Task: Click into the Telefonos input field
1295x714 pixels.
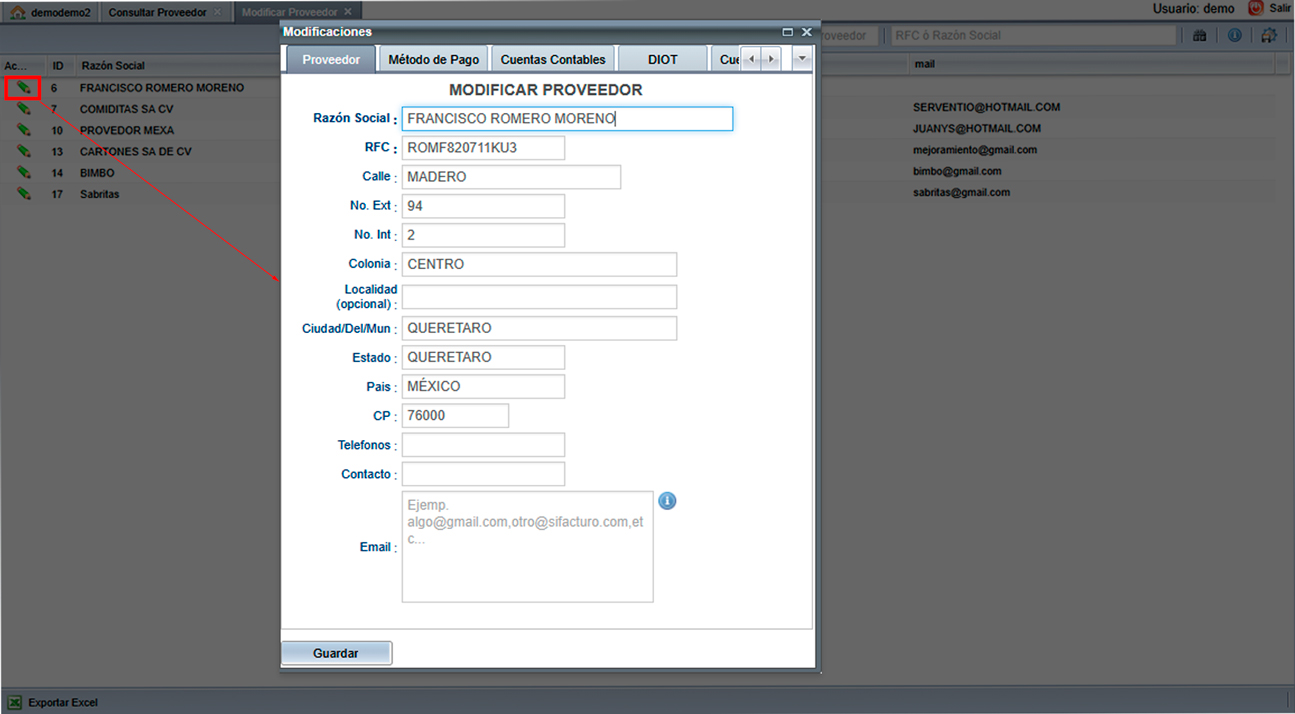Action: tap(483, 445)
